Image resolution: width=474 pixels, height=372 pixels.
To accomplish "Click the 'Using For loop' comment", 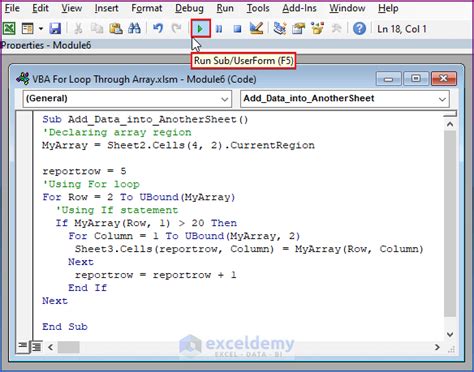I will coord(91,184).
